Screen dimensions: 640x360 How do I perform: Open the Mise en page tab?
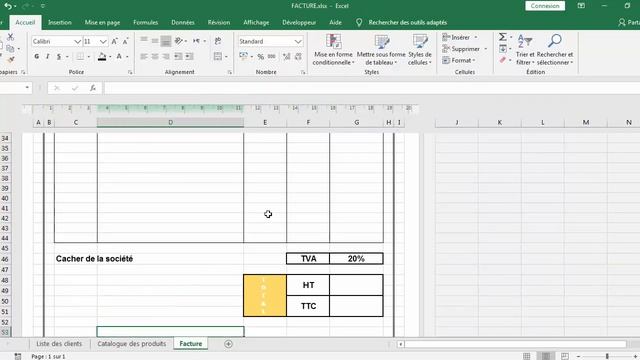tap(102, 22)
